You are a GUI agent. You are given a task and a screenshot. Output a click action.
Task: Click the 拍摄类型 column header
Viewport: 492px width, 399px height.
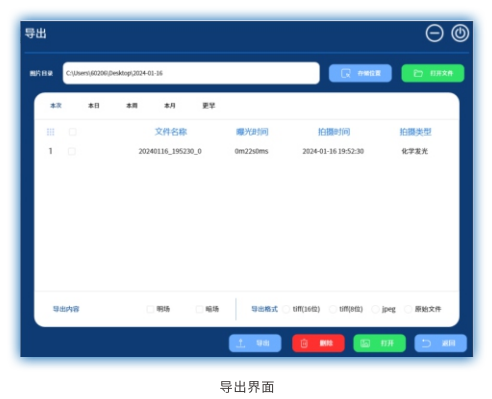(x=415, y=132)
